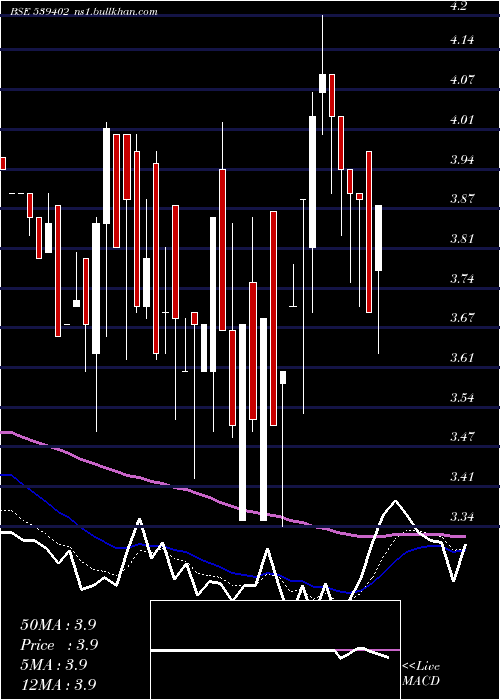The width and height of the screenshot is (500, 700).
Task: Click the ns1.bullkhan.com watermark link text
Action: 115,12
